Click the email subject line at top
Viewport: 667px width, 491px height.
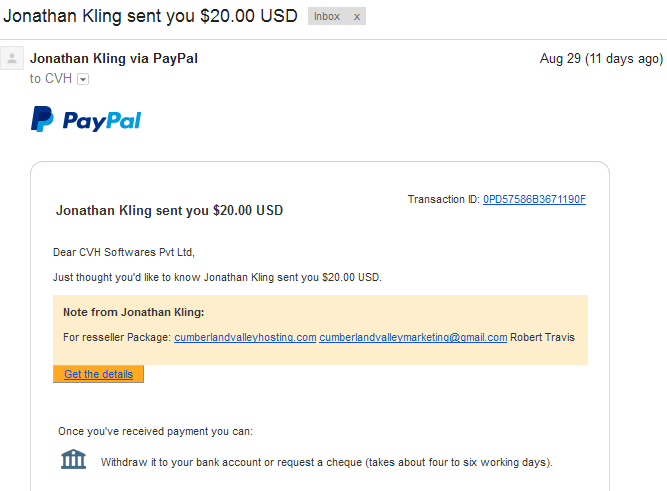point(150,17)
